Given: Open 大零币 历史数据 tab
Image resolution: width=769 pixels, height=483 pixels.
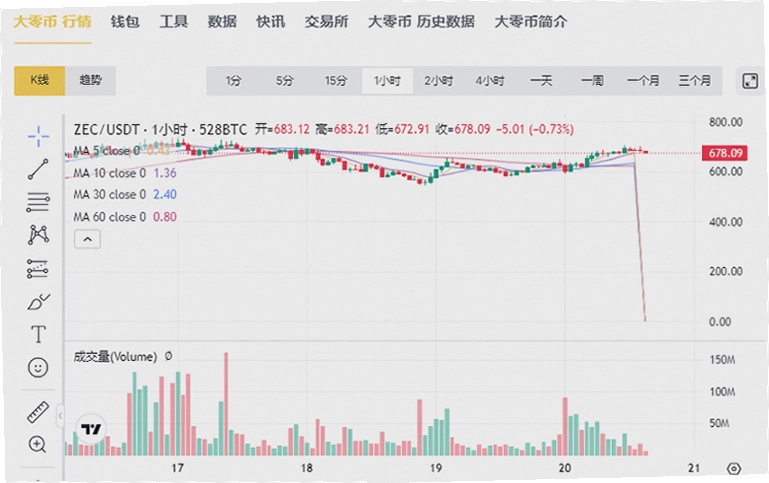Looking at the screenshot, I should coord(421,22).
